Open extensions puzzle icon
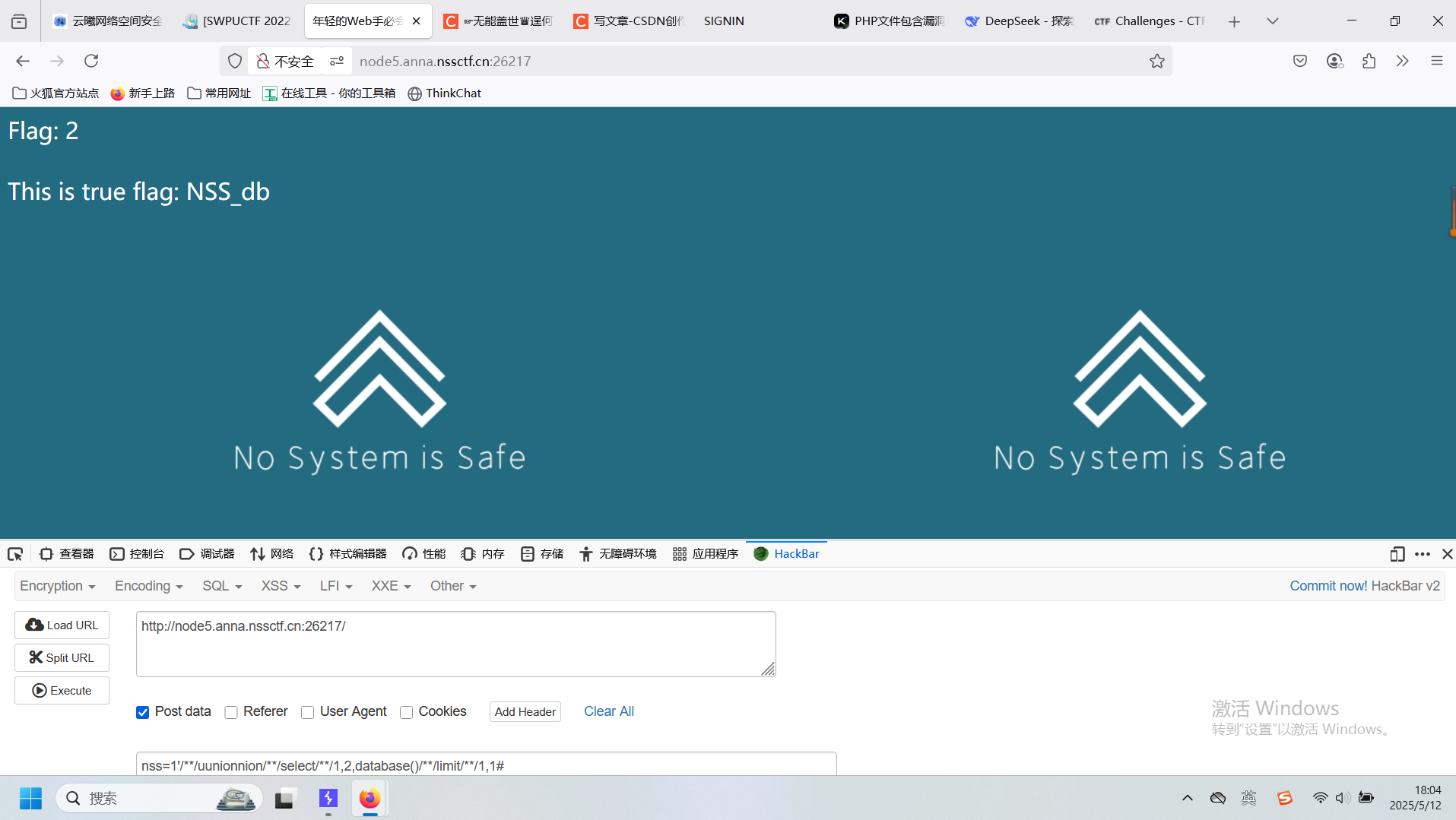The width and height of the screenshot is (1456, 820). (1369, 61)
